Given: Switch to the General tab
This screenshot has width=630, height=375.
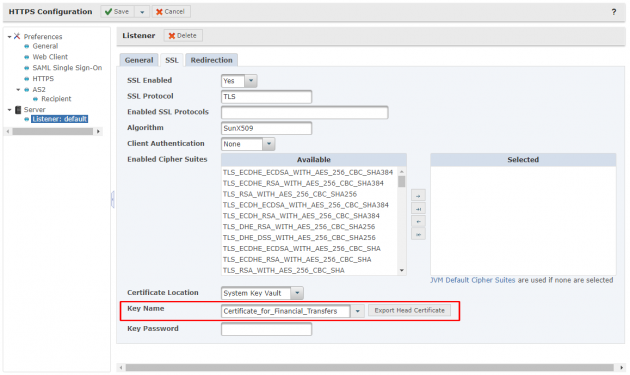Looking at the screenshot, I should point(139,60).
